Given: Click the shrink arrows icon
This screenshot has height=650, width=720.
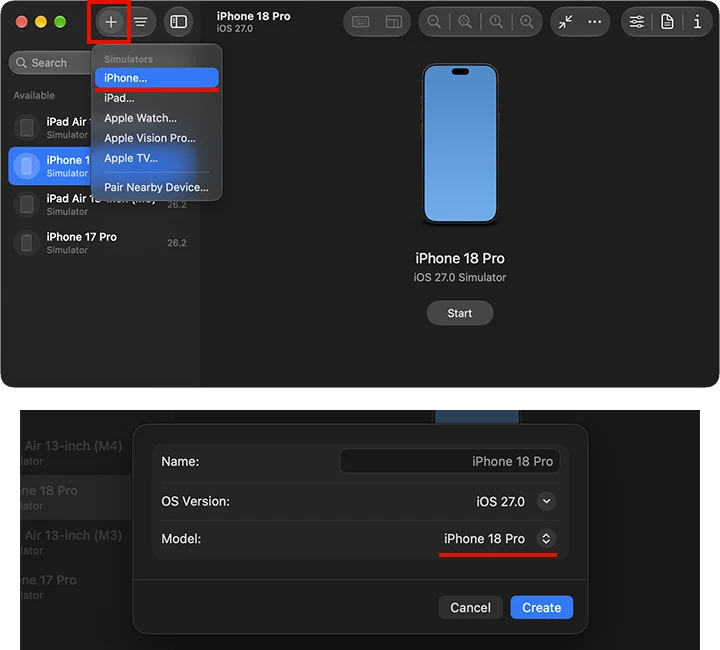Looking at the screenshot, I should [x=565, y=22].
